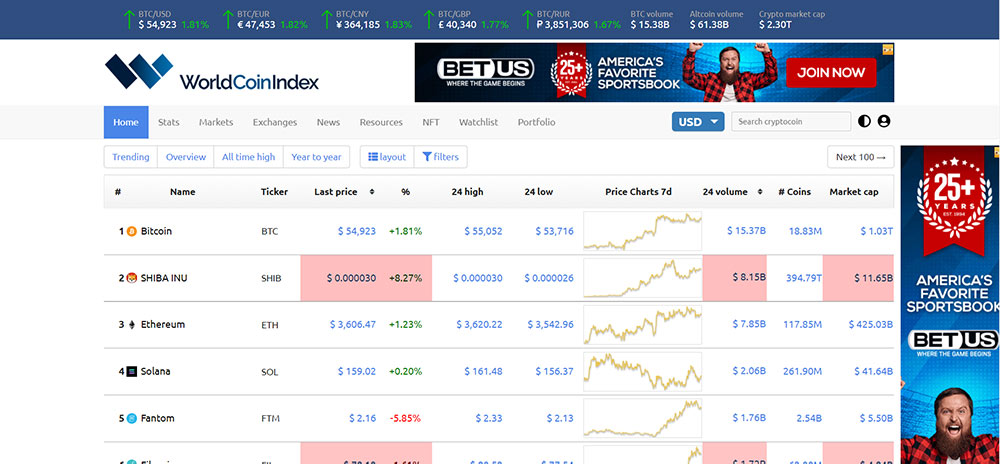Click the Solana coin icon
This screenshot has height=464, width=1000.
tap(132, 372)
